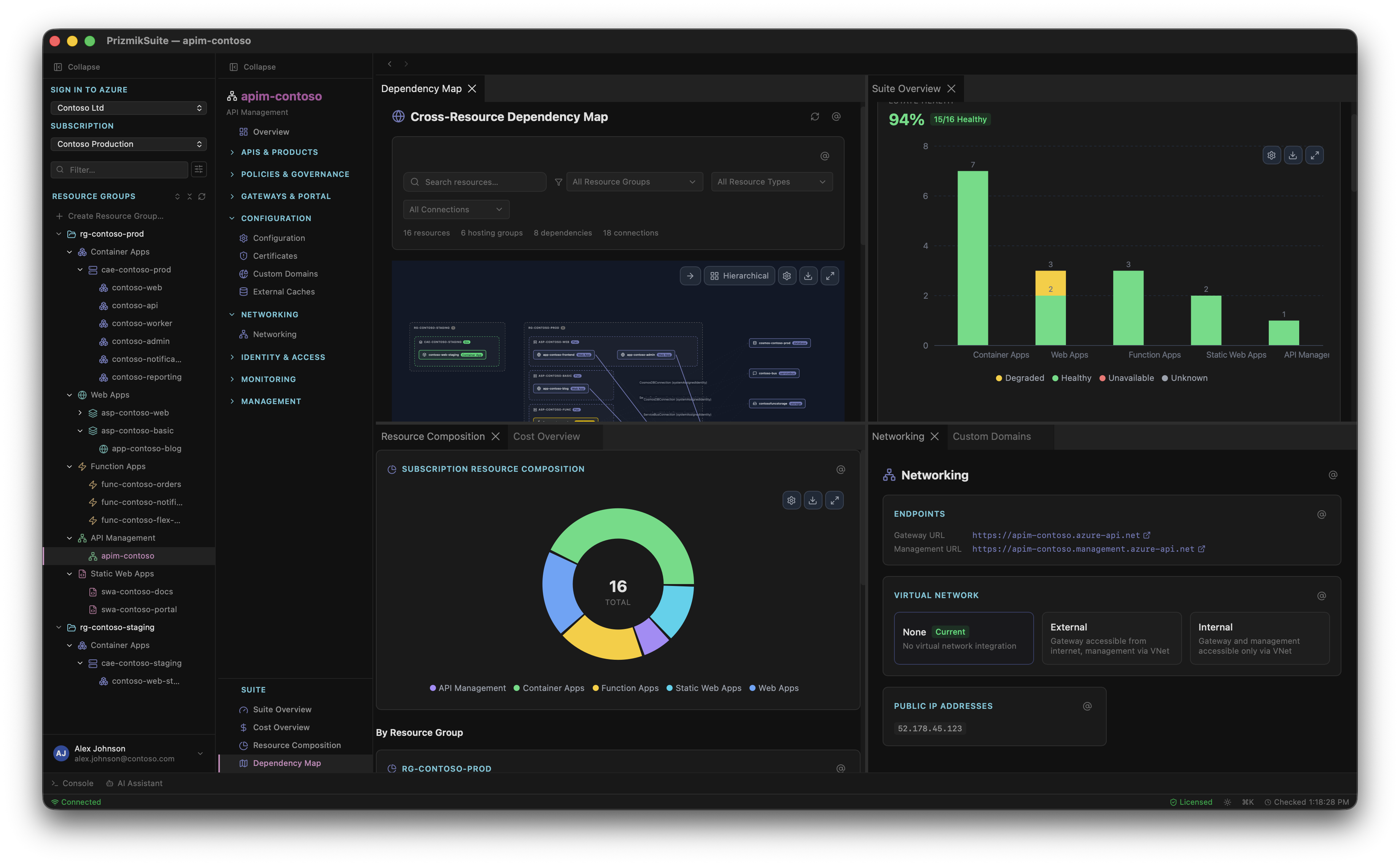Open All Resource Groups dropdown
1400x866 pixels.
click(634, 182)
